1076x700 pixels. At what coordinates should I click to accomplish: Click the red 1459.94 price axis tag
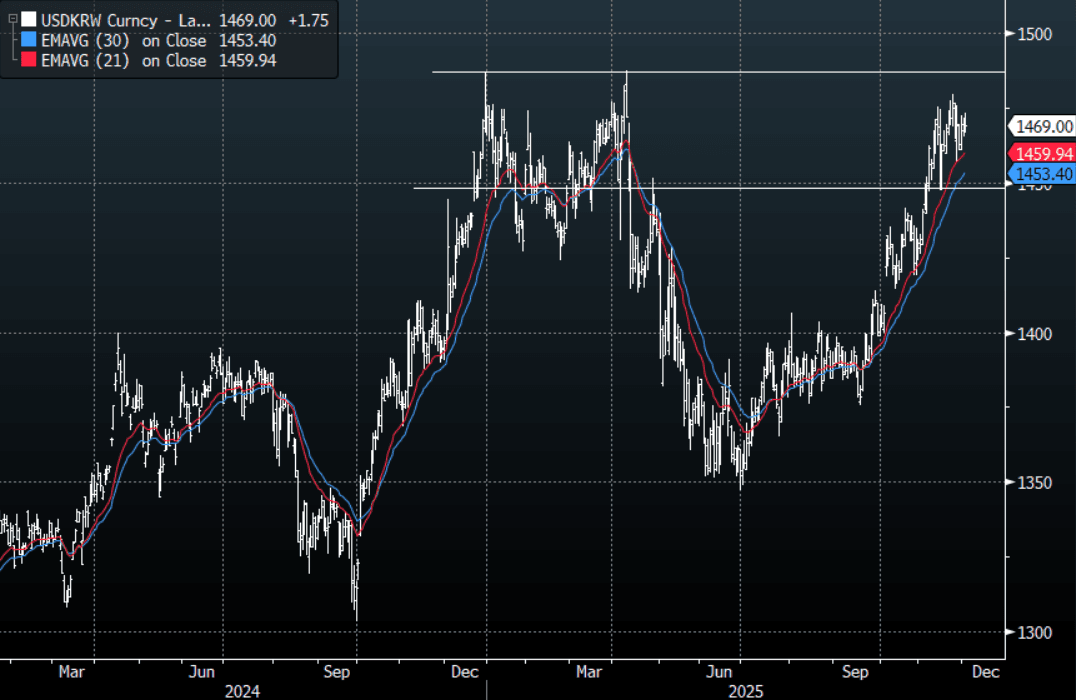click(x=1044, y=153)
